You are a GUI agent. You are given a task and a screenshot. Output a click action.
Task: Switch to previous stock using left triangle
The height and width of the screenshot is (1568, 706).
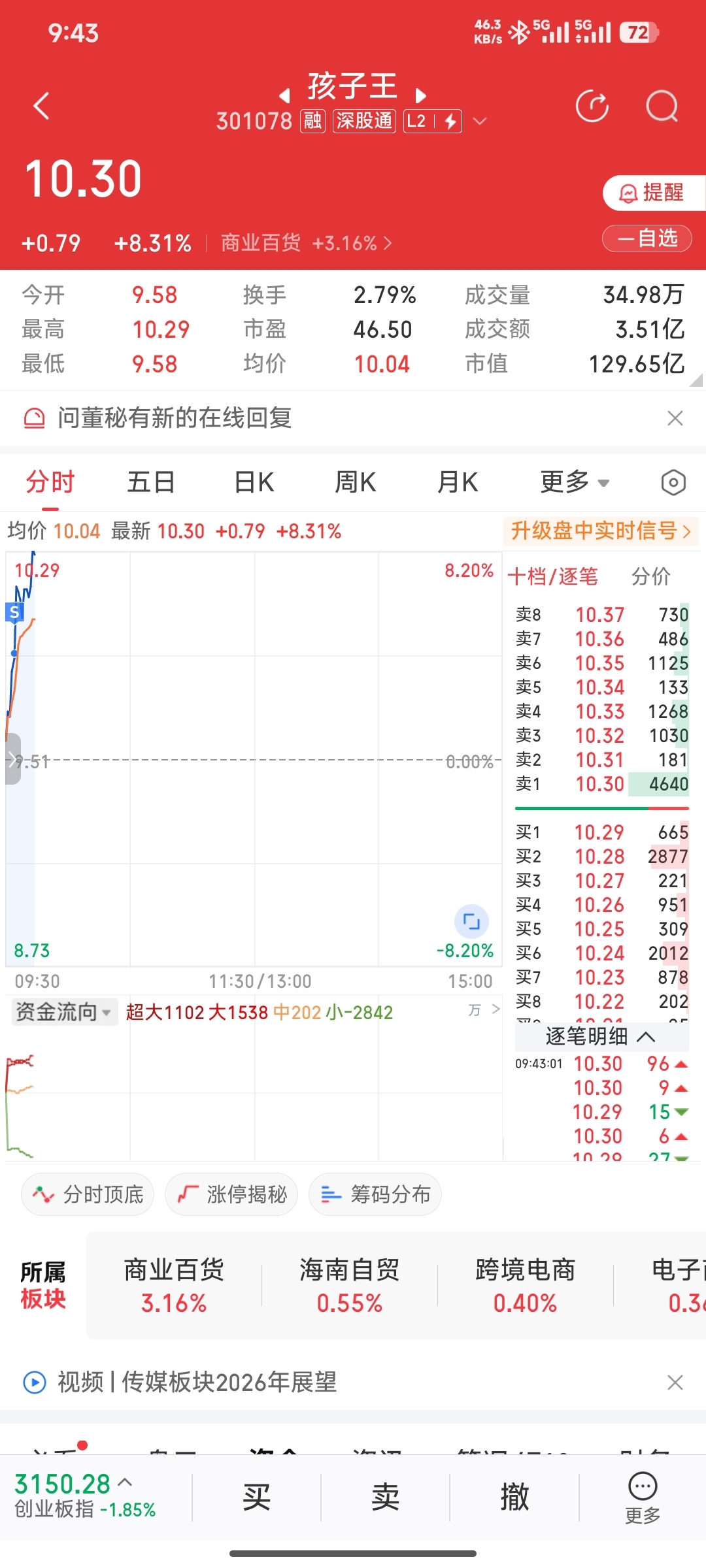(x=284, y=96)
